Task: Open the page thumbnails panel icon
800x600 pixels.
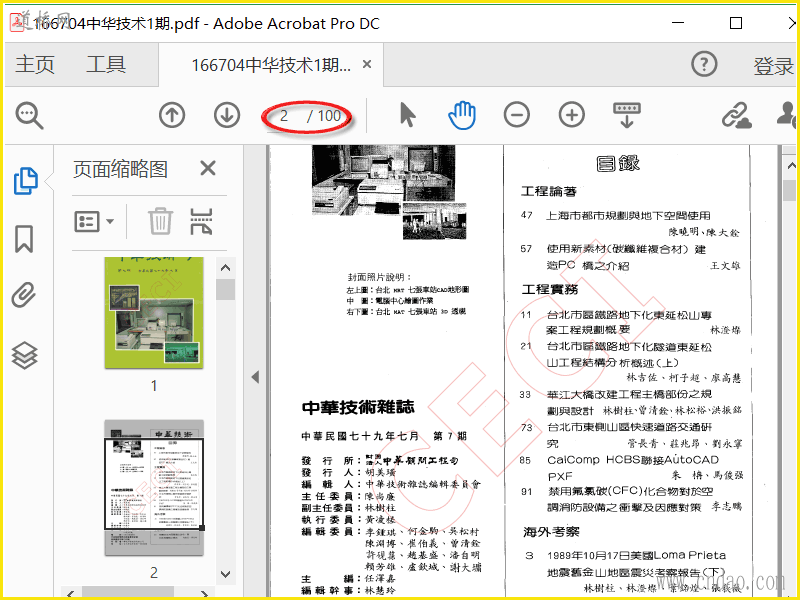Action: point(26,181)
